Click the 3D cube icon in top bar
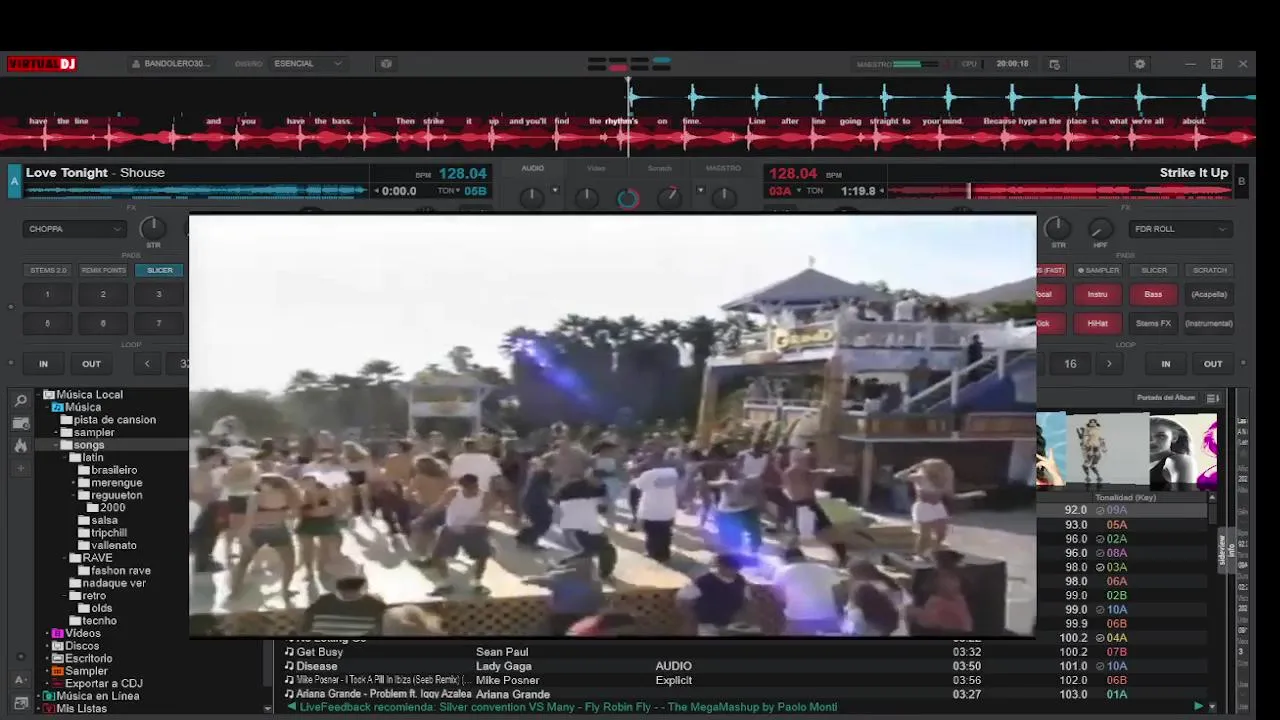The height and width of the screenshot is (720, 1280). pyautogui.click(x=386, y=64)
